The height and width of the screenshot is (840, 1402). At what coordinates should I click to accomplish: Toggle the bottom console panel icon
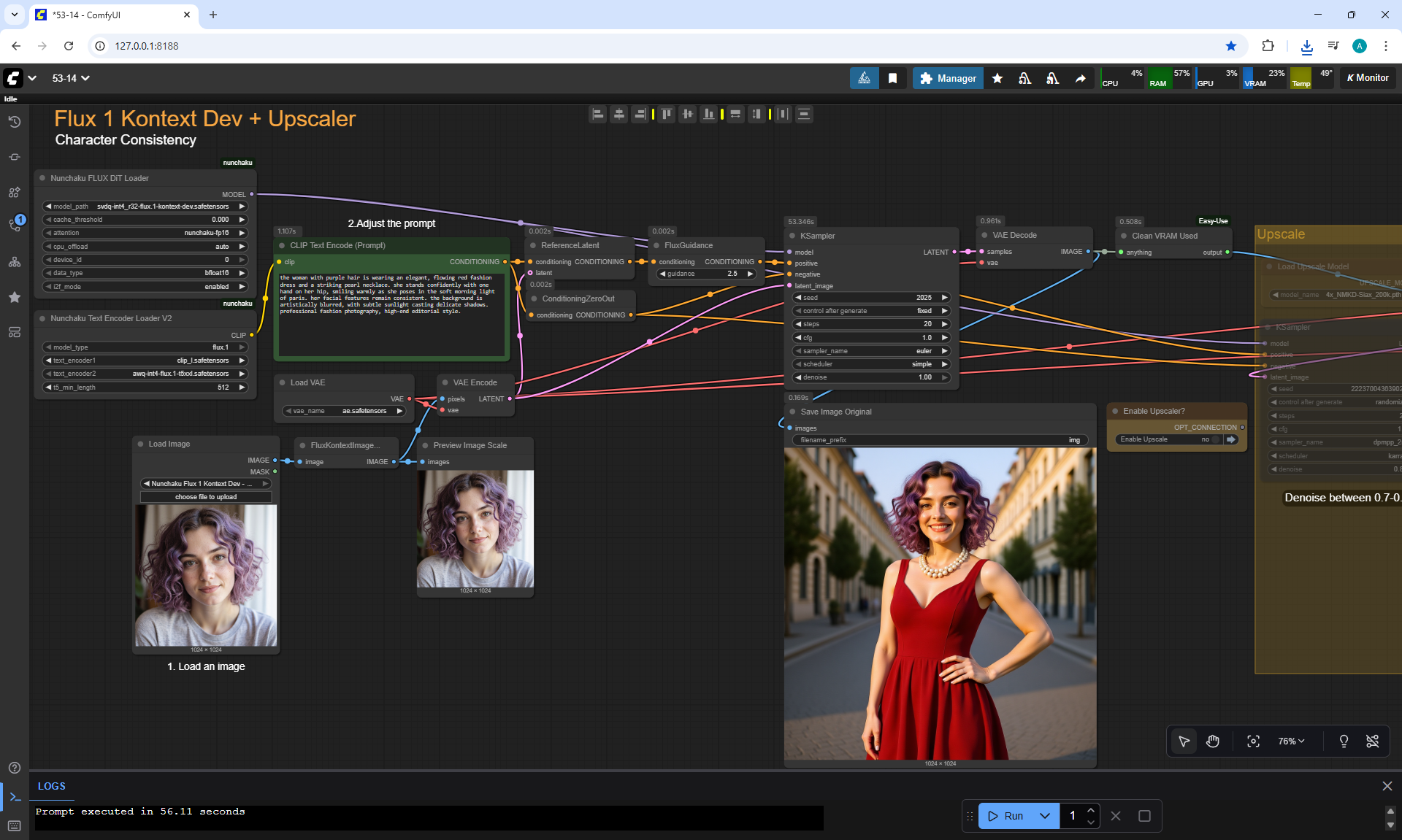(15, 797)
